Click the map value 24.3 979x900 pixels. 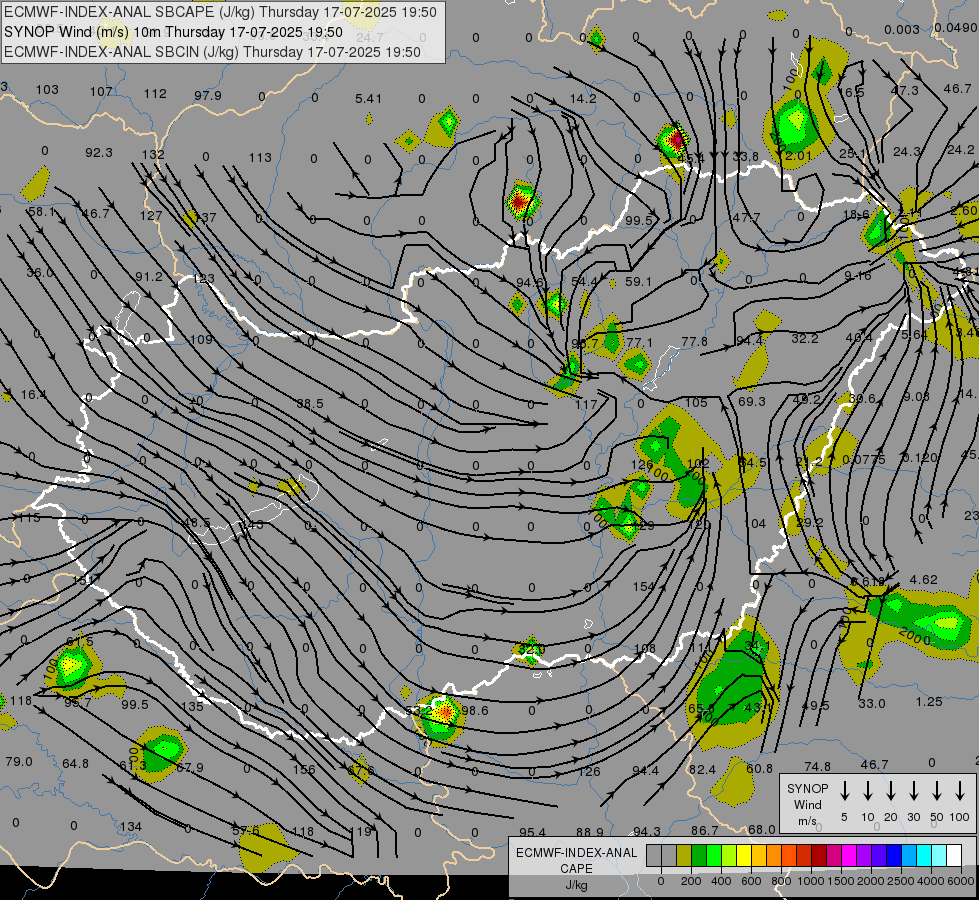coord(907,151)
